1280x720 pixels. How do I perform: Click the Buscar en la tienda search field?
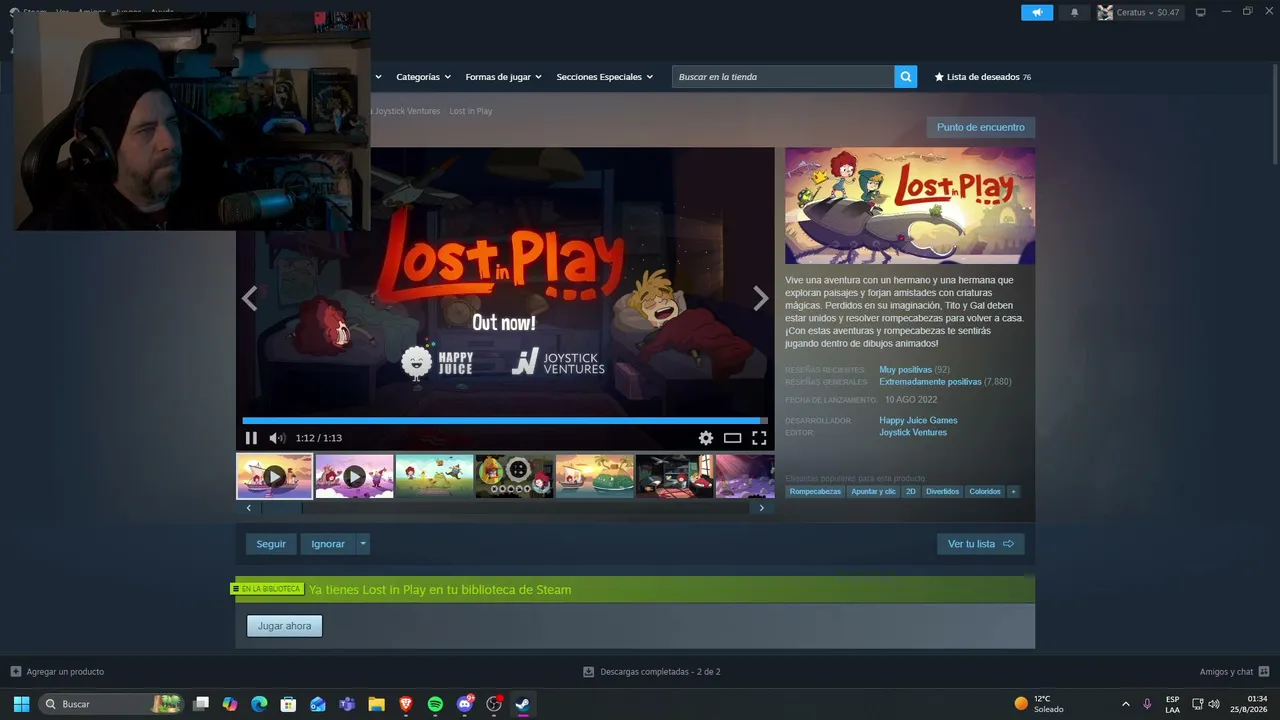click(783, 77)
